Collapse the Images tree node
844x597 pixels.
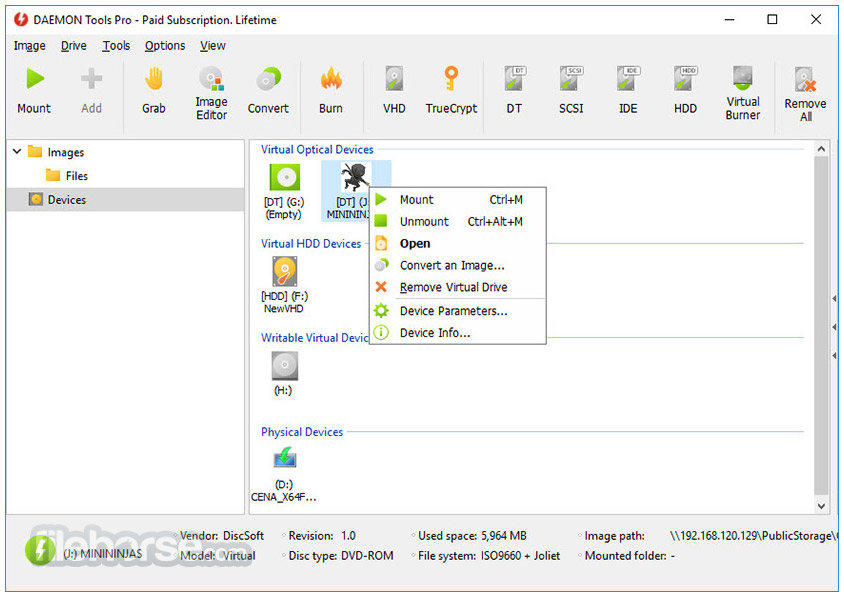click(17, 152)
